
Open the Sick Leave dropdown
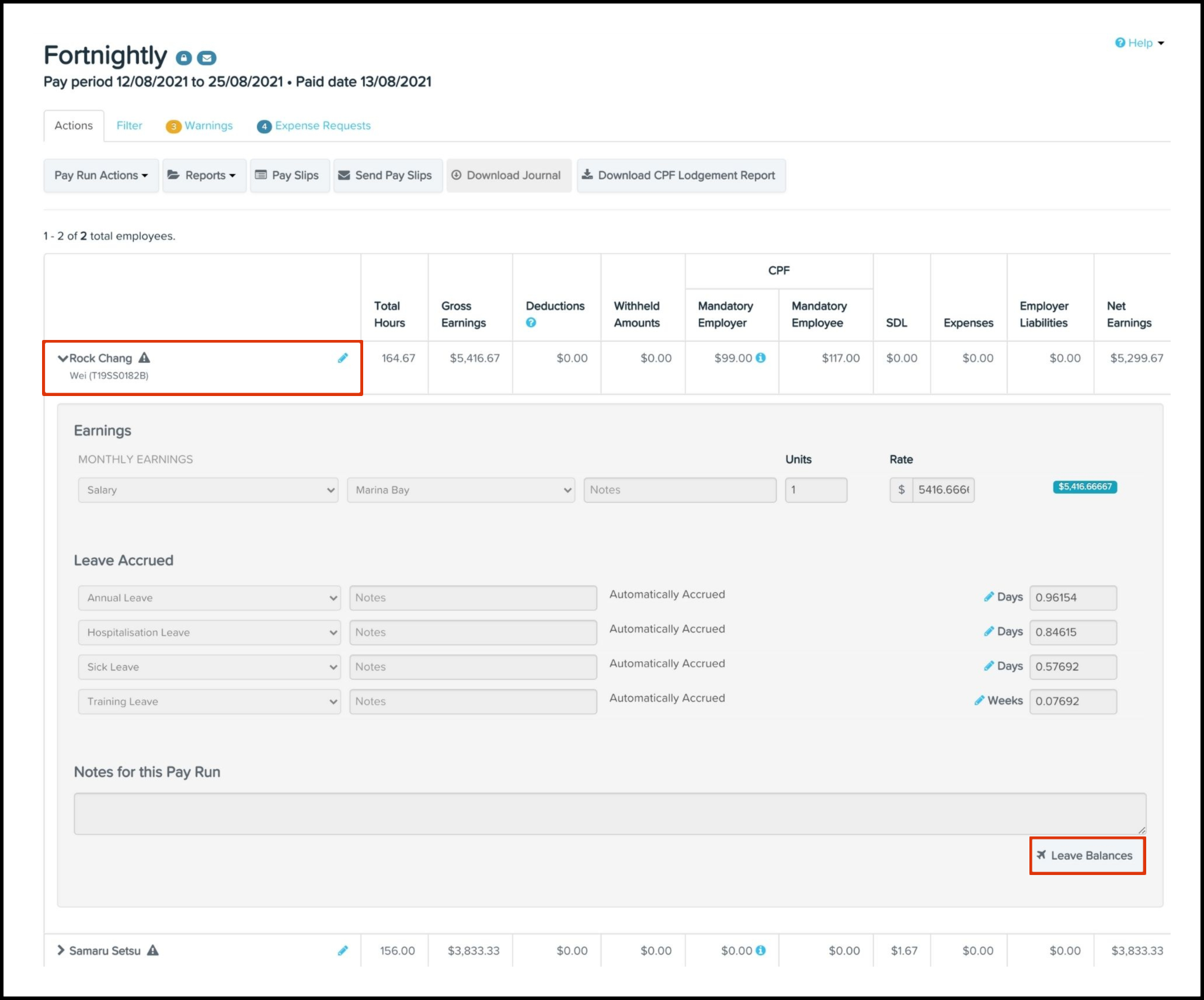tap(210, 667)
